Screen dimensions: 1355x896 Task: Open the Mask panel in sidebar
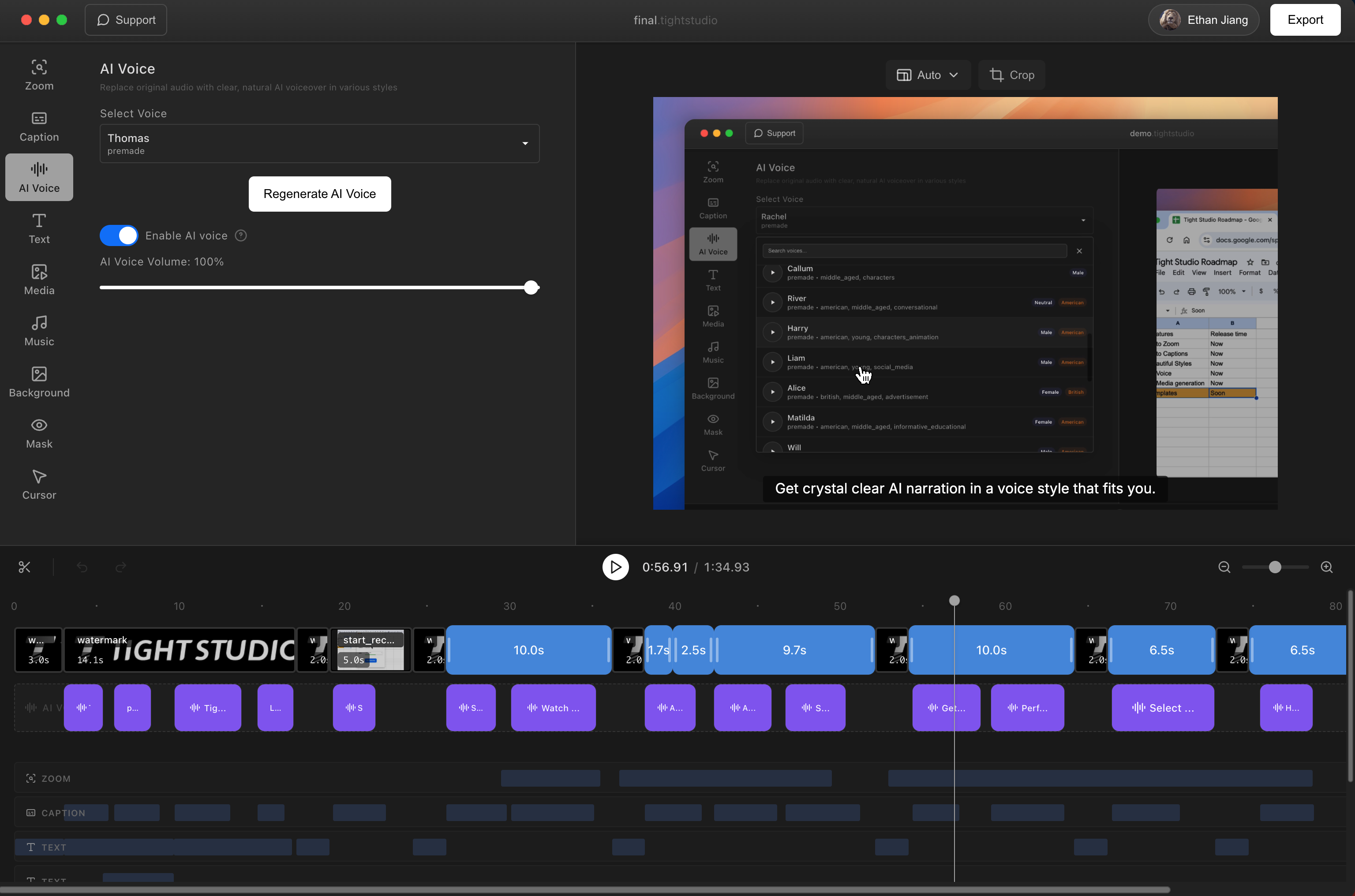click(x=39, y=433)
